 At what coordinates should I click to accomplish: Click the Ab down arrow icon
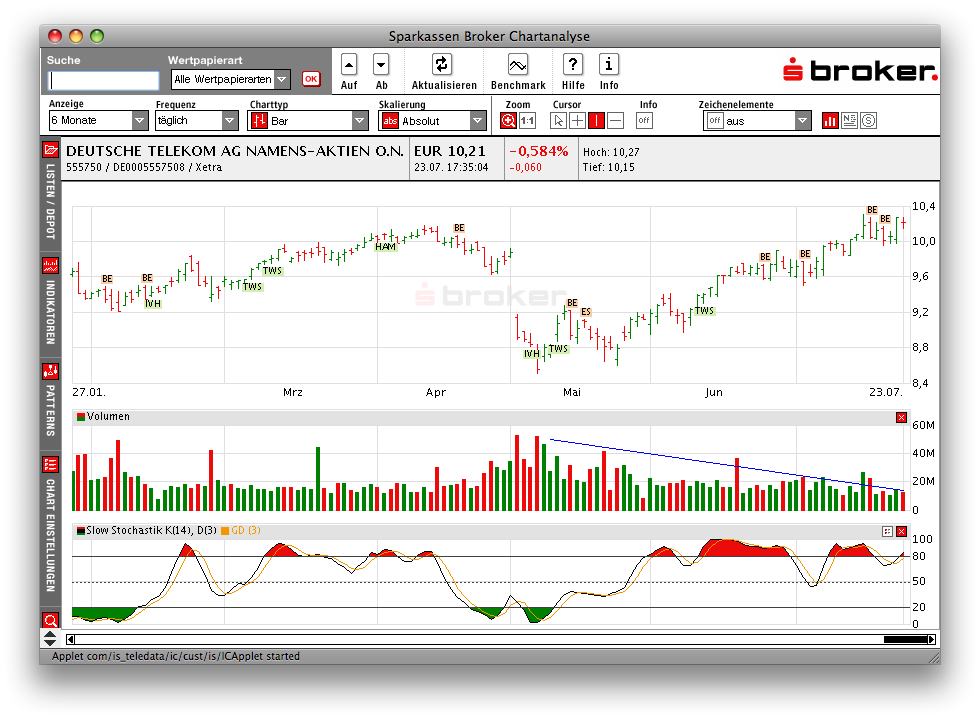(x=381, y=65)
